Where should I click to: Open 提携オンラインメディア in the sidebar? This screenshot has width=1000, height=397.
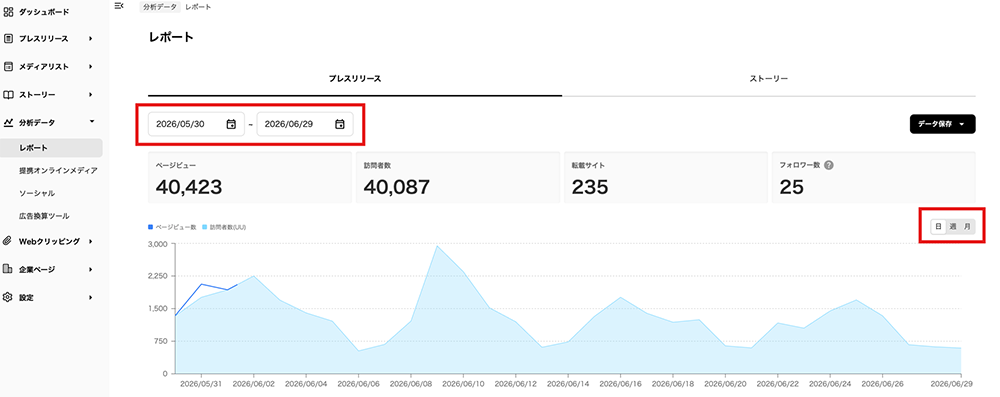[59, 170]
